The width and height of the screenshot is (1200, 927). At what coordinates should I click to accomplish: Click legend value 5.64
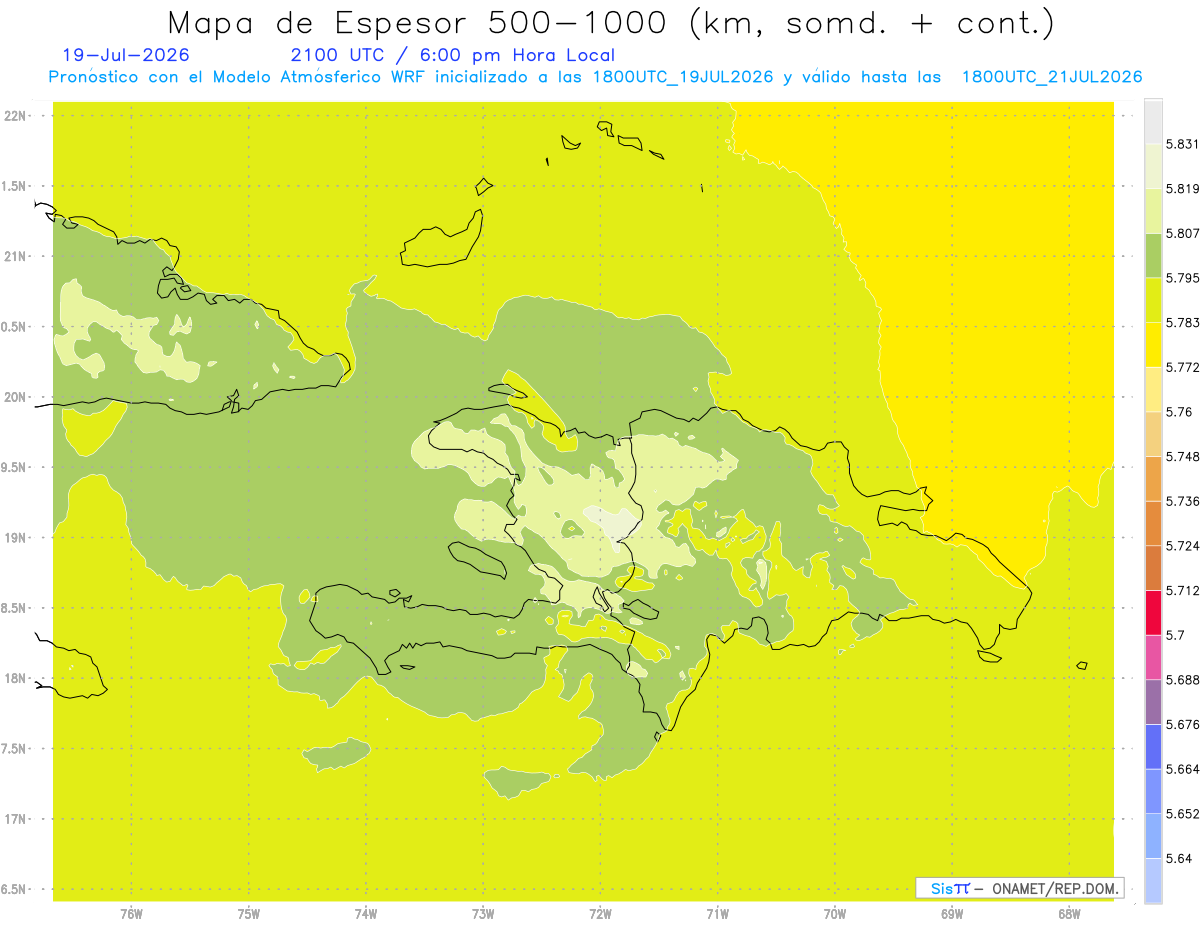[x=1179, y=859]
